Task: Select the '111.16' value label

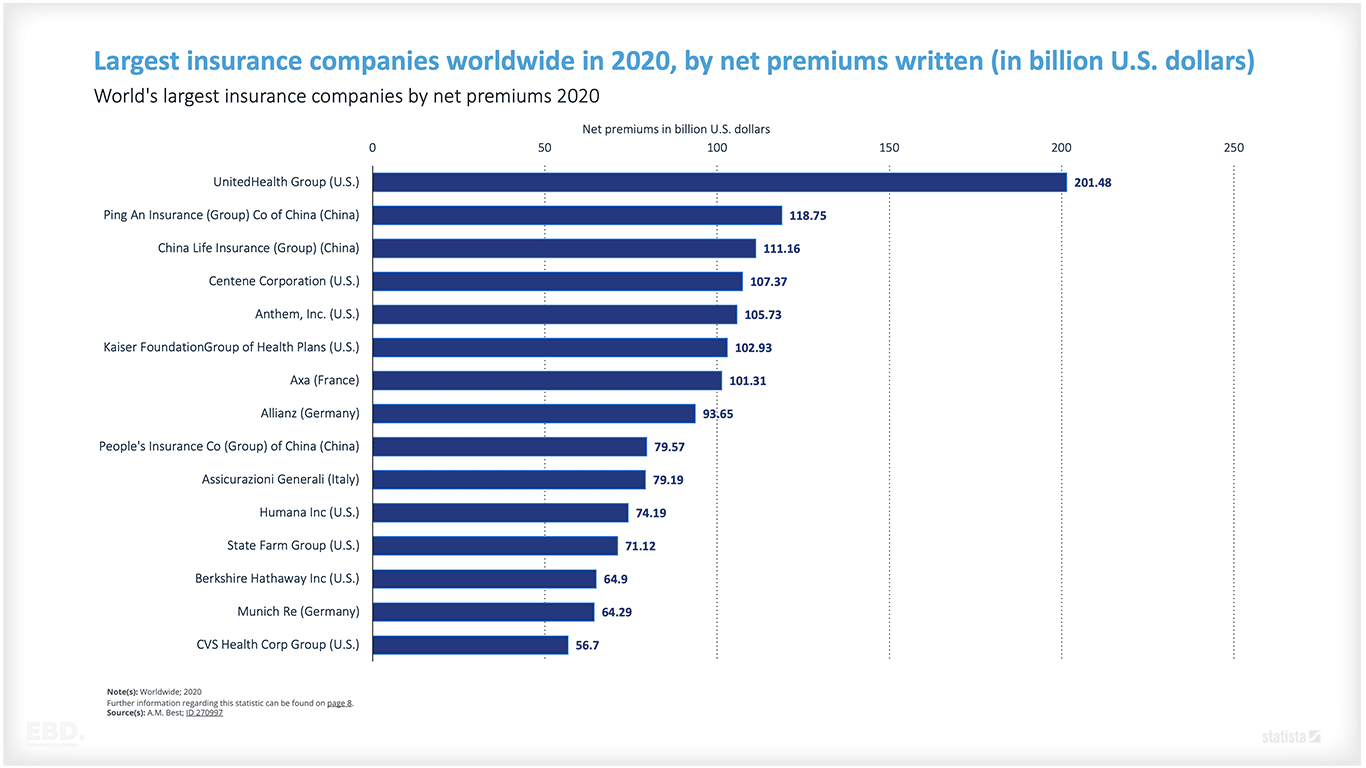Action: (x=782, y=249)
